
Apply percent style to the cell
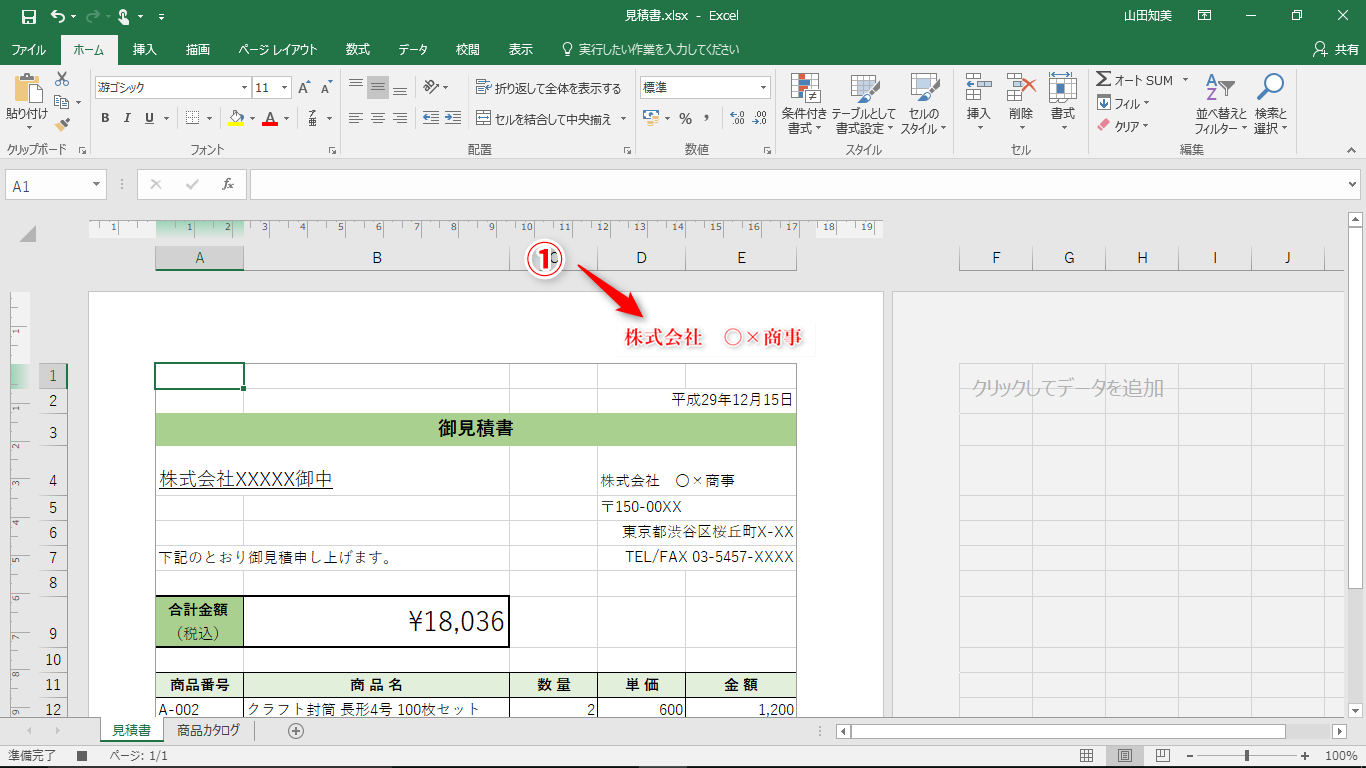pyautogui.click(x=685, y=118)
